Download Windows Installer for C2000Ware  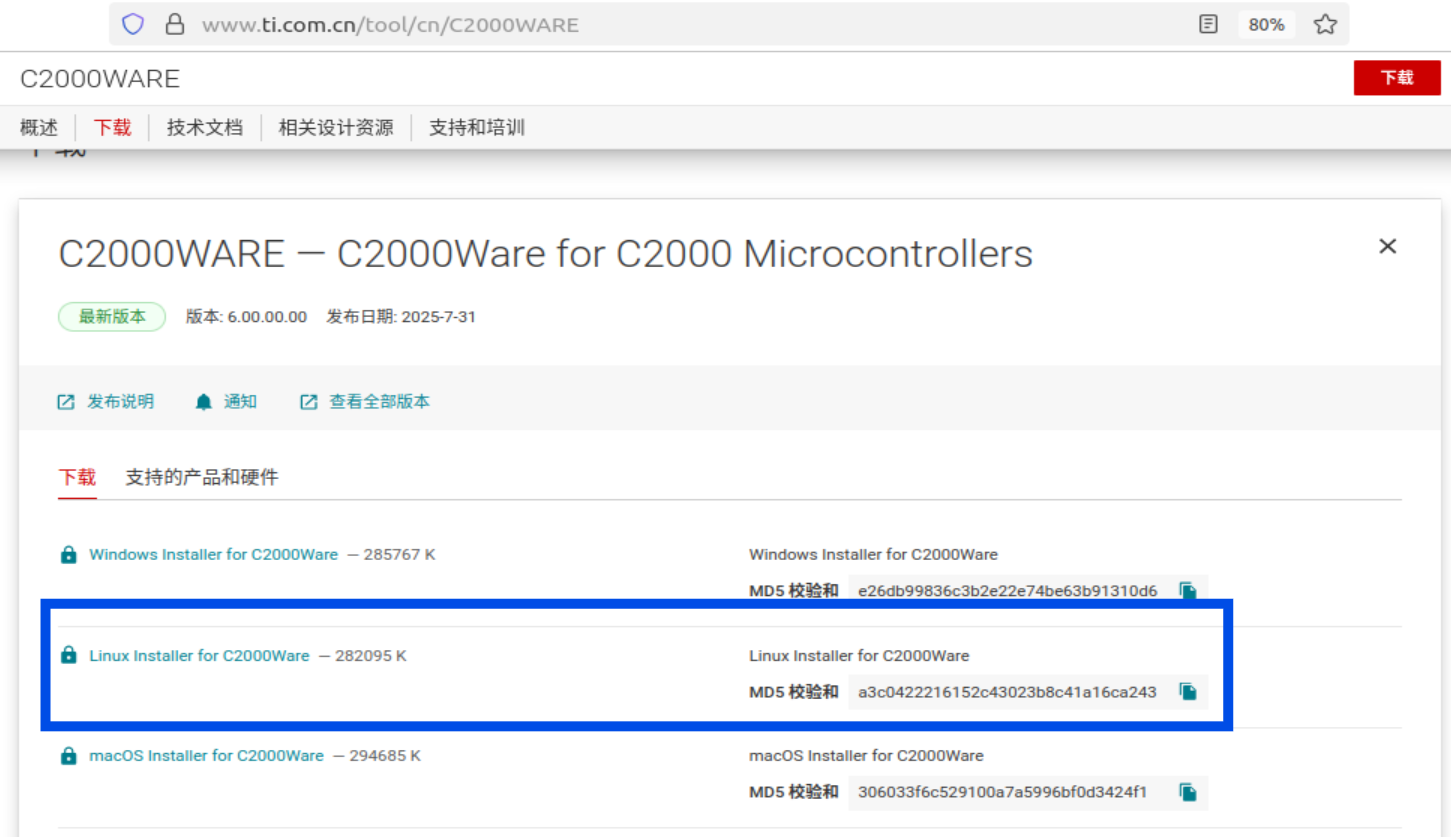pyautogui.click(x=214, y=554)
